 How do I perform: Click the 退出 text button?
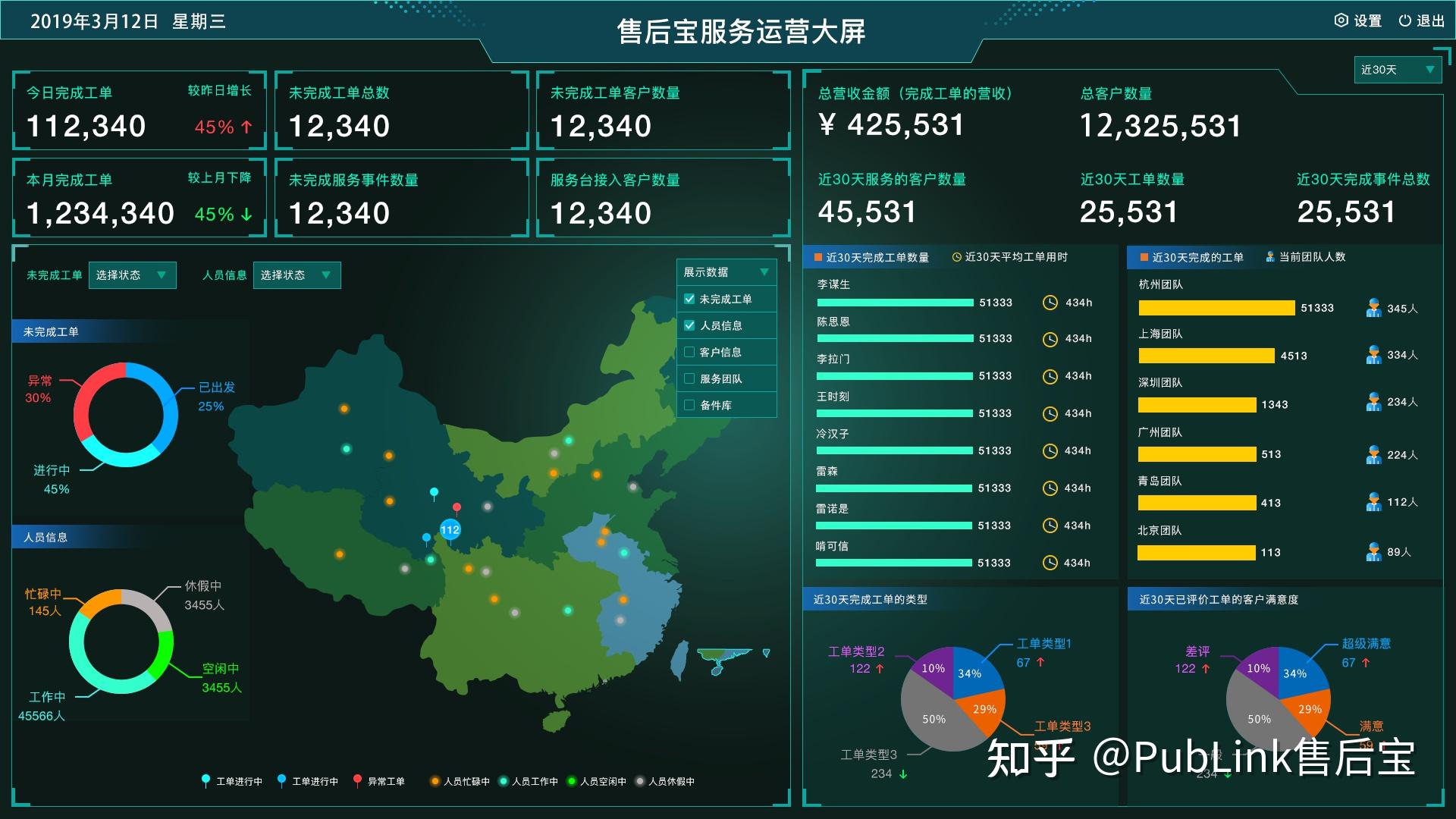[1431, 21]
